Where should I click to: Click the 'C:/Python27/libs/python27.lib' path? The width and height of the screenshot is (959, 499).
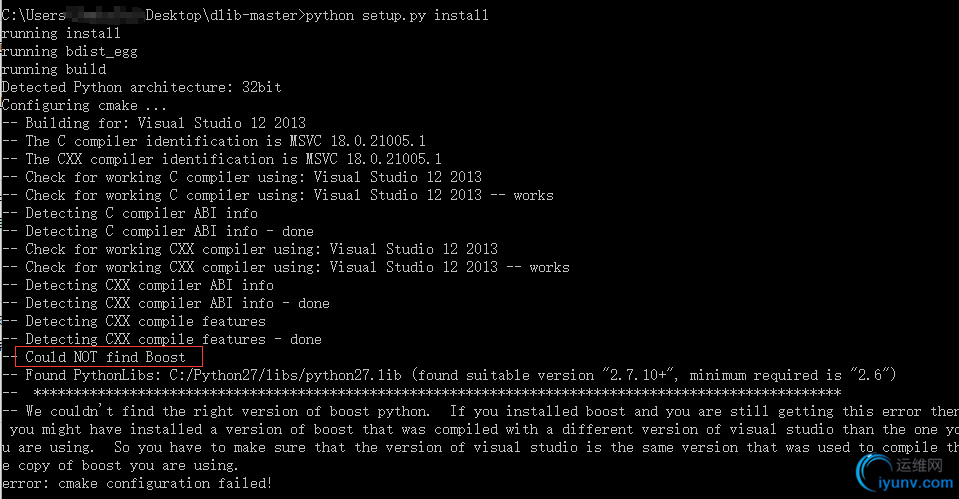pos(285,375)
